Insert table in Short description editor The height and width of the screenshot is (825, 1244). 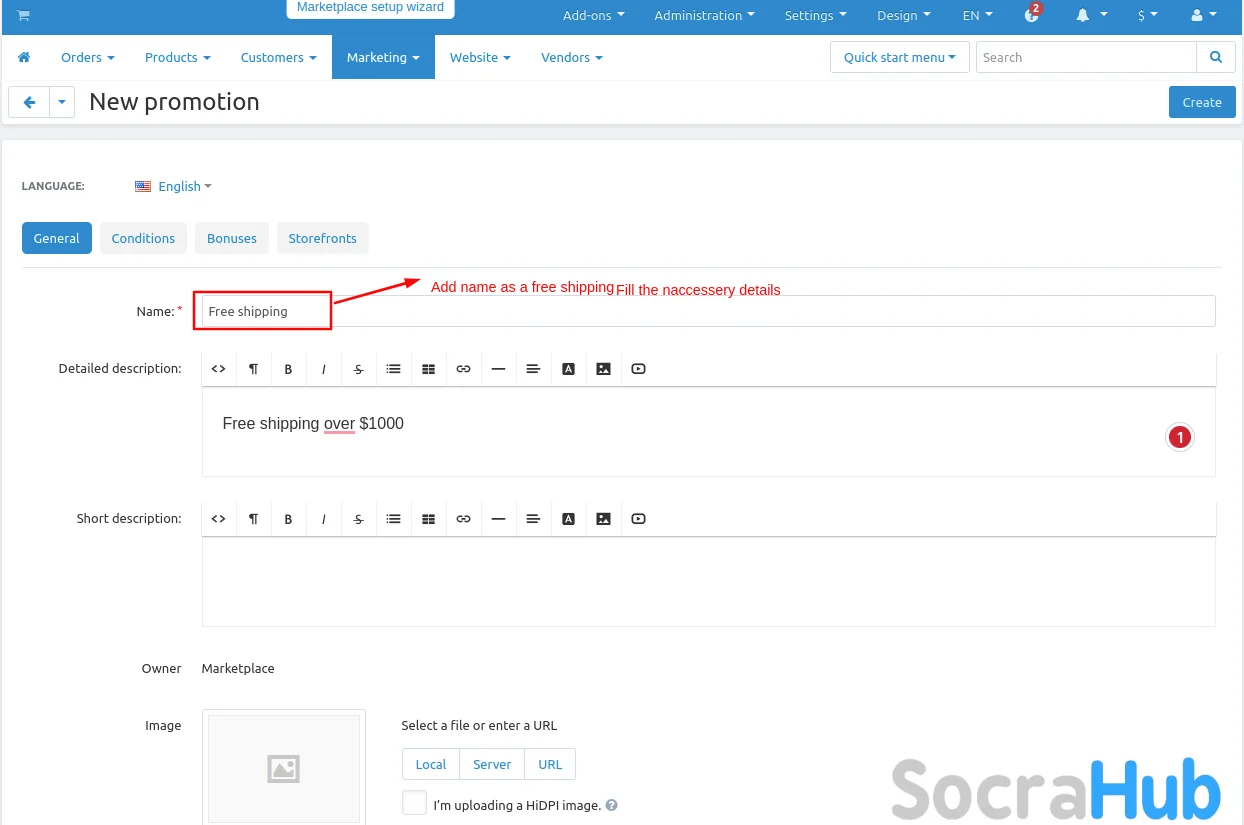tap(428, 519)
